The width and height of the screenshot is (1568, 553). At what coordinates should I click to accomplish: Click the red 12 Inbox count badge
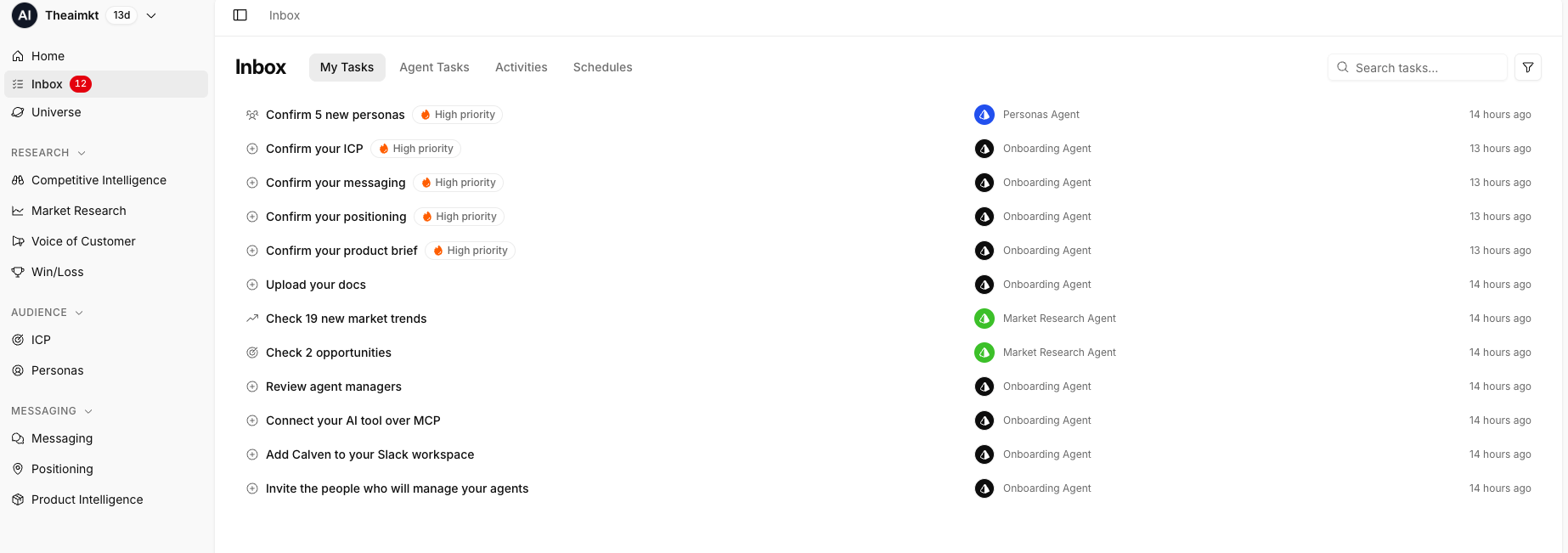click(81, 83)
